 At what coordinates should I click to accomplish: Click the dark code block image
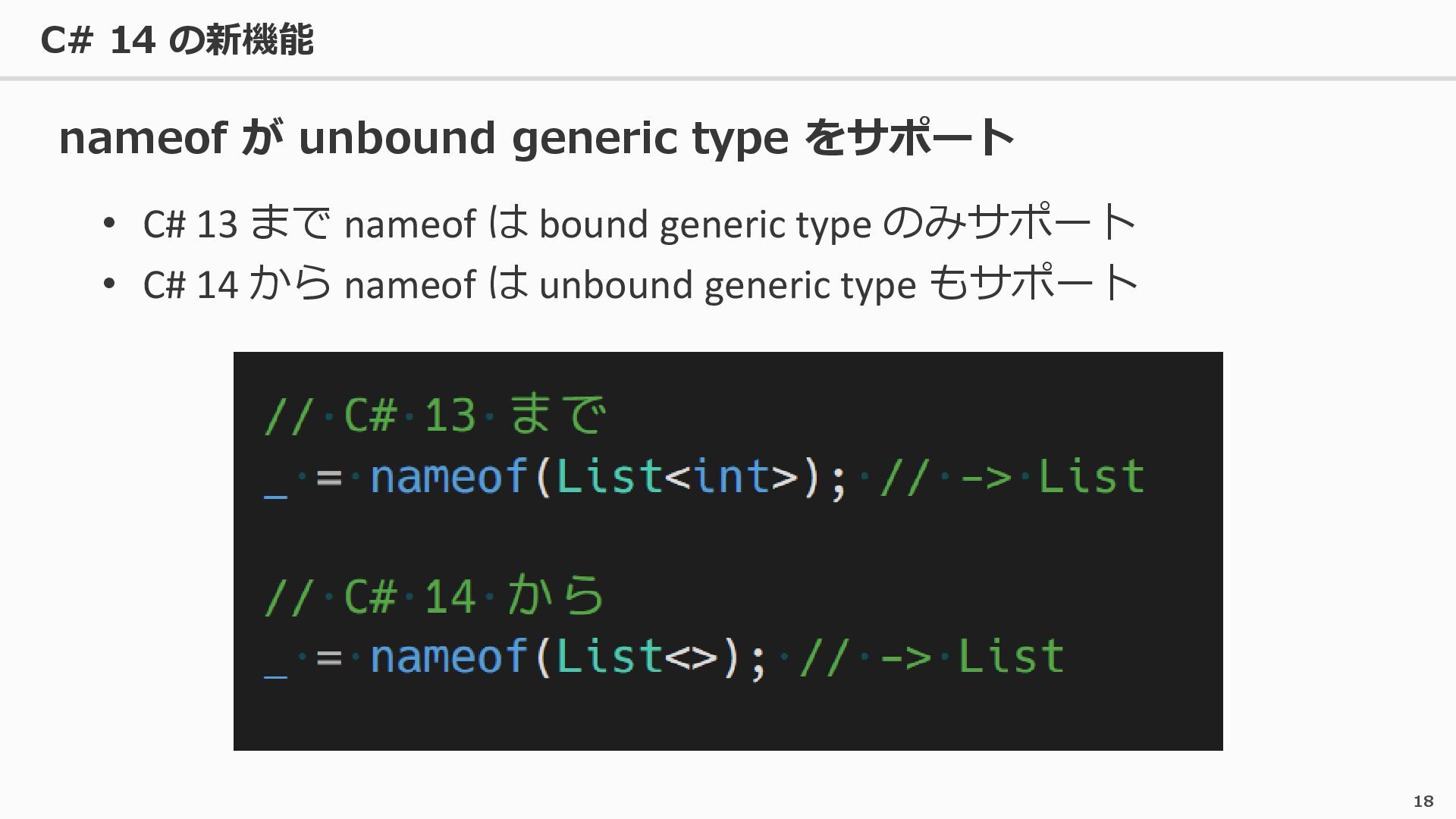[x=728, y=551]
